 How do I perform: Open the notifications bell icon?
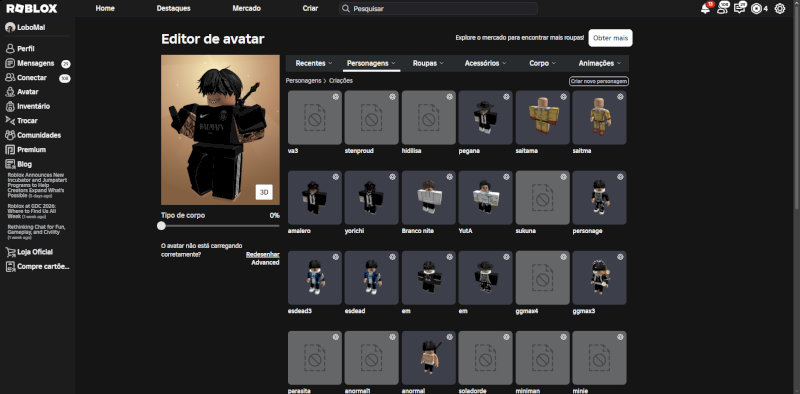point(706,9)
